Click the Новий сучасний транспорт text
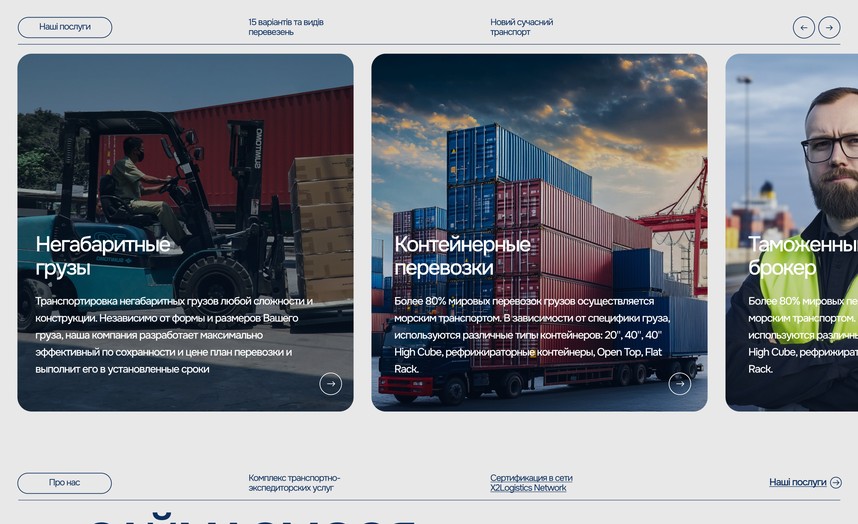The height and width of the screenshot is (524, 858). [521, 27]
